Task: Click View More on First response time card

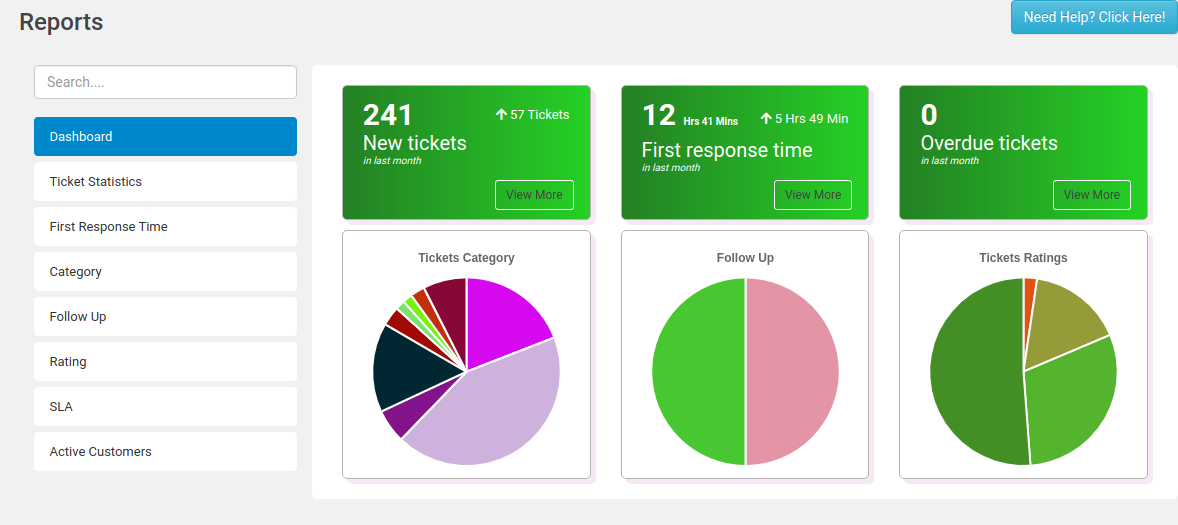Action: [x=813, y=195]
